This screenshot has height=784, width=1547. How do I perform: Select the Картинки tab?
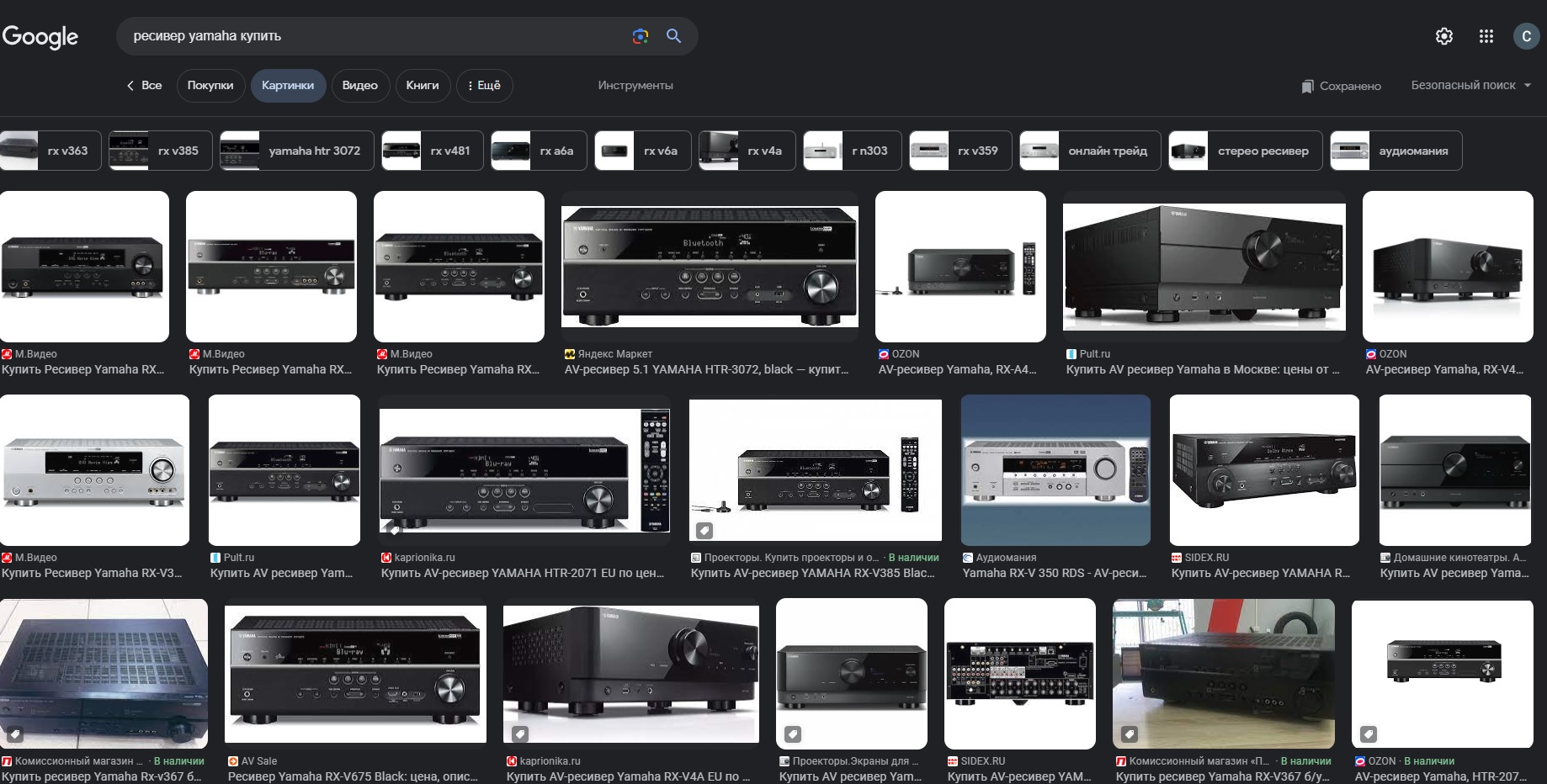[x=288, y=86]
